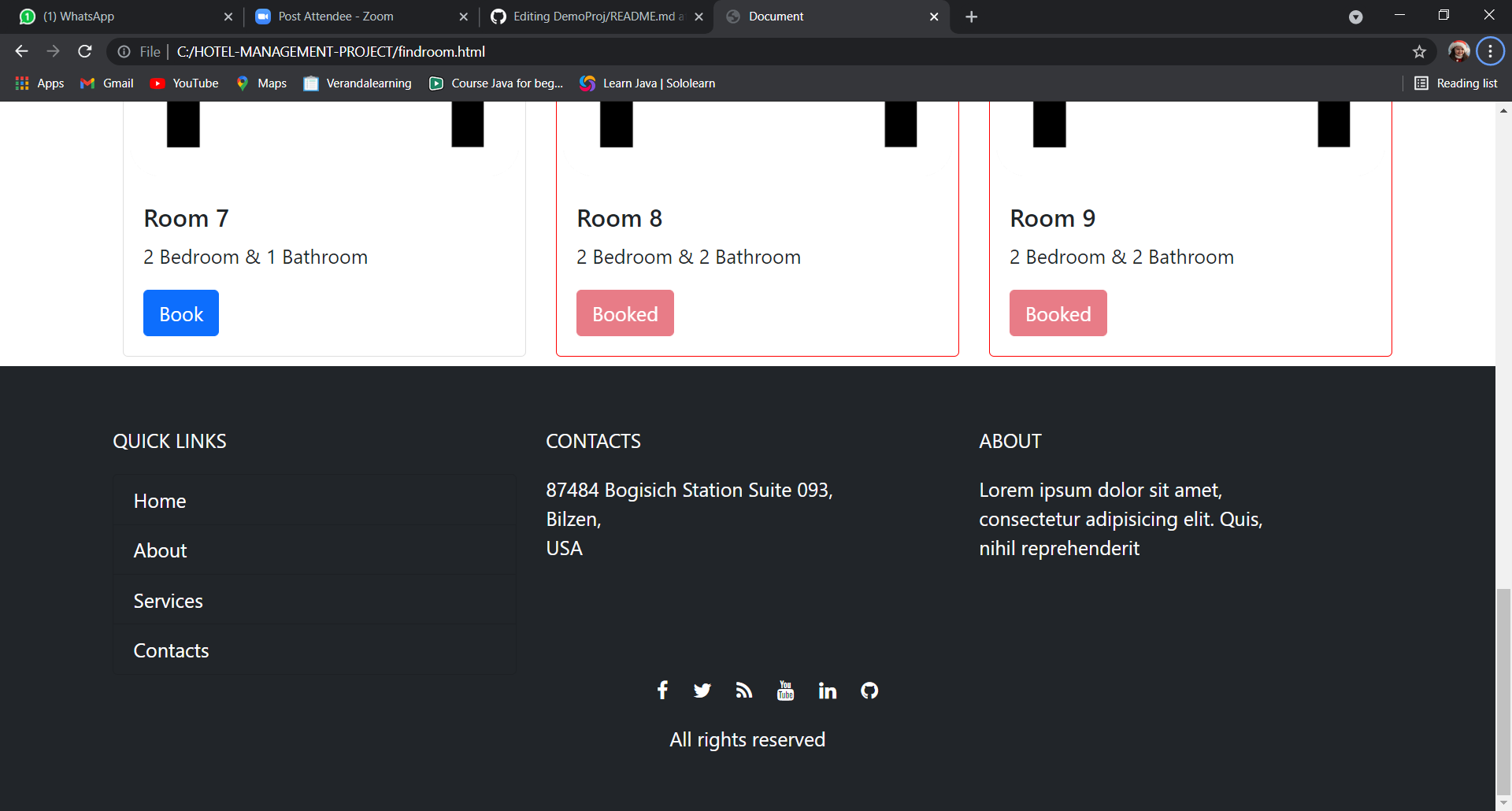The image size is (1512, 811).
Task: Click the browser profile avatar
Action: point(1459,51)
